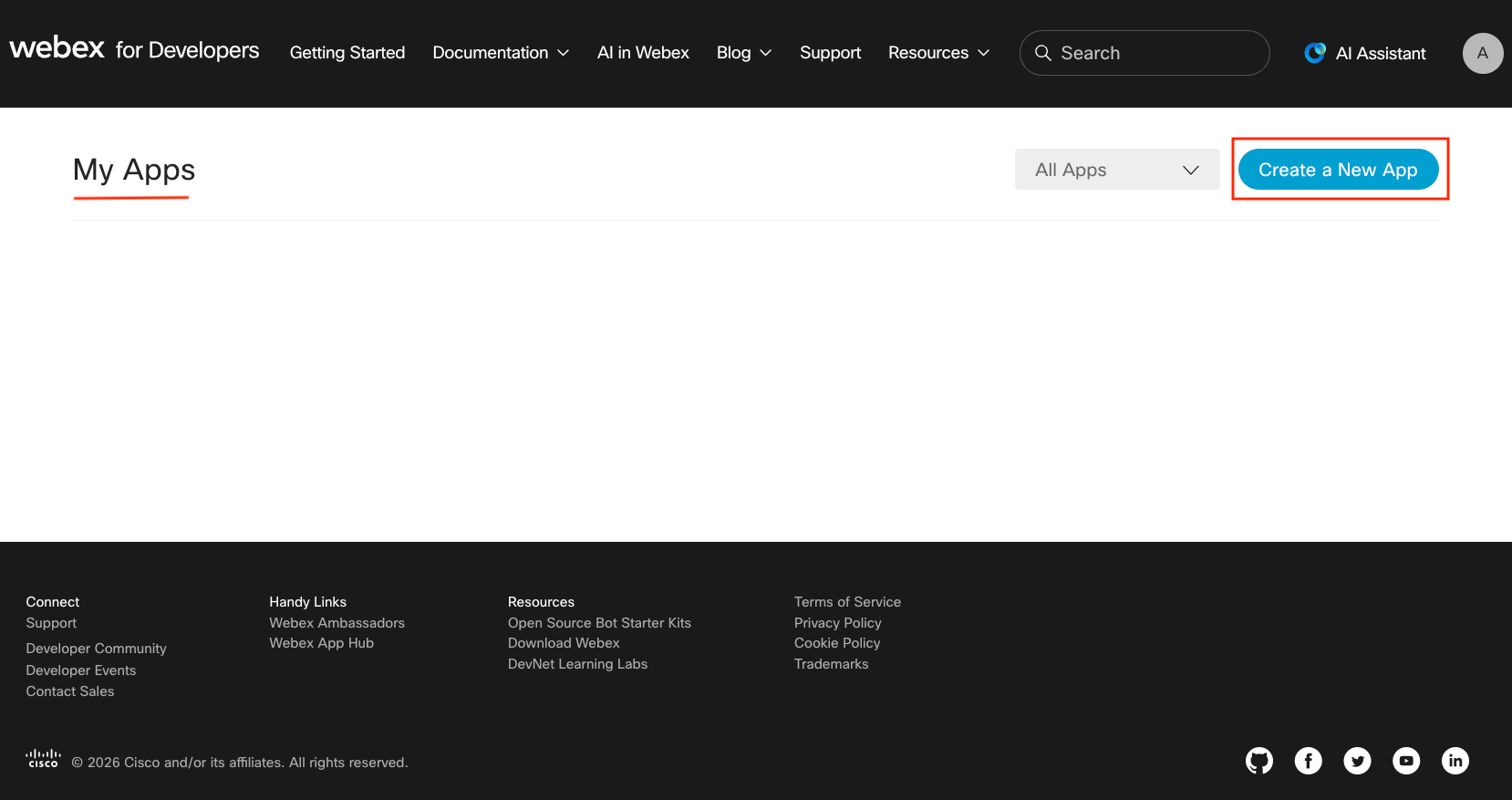Image resolution: width=1512 pixels, height=800 pixels.
Task: Open Open Source Bot Starter Kits link
Action: point(599,623)
